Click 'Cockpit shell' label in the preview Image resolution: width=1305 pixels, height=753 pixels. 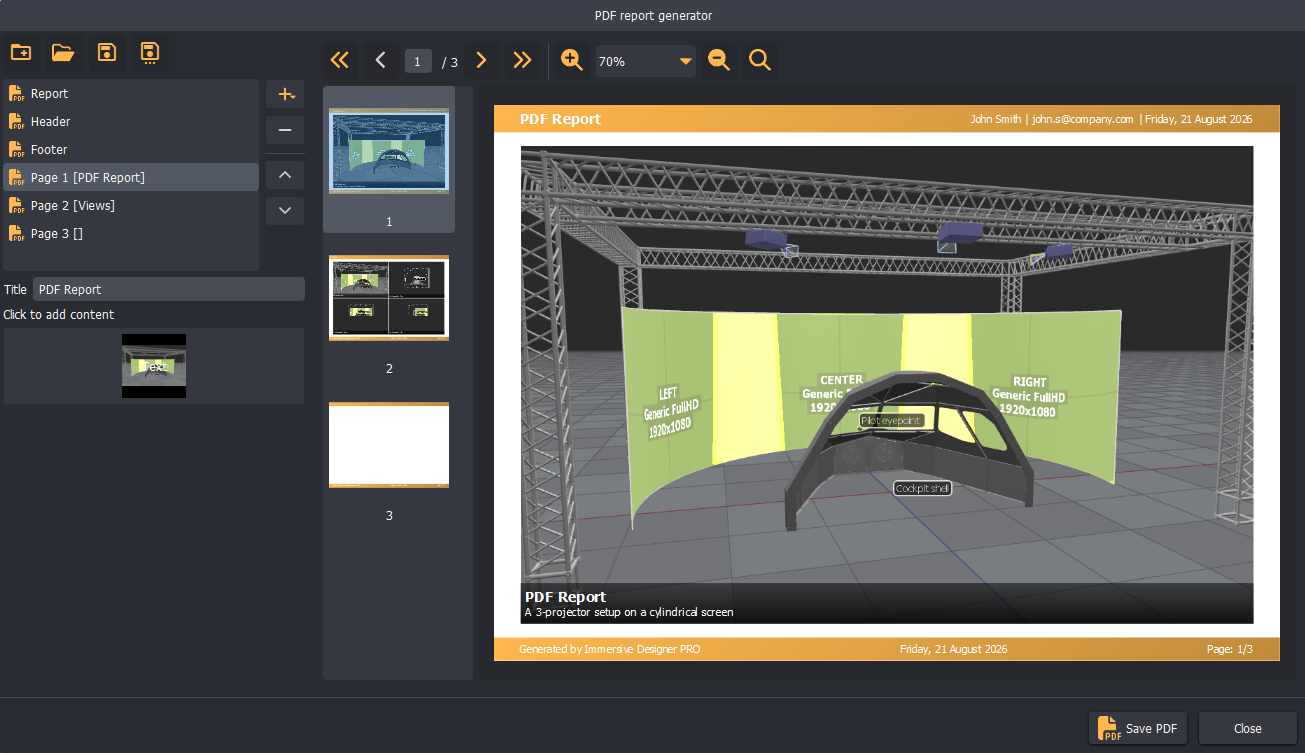922,488
